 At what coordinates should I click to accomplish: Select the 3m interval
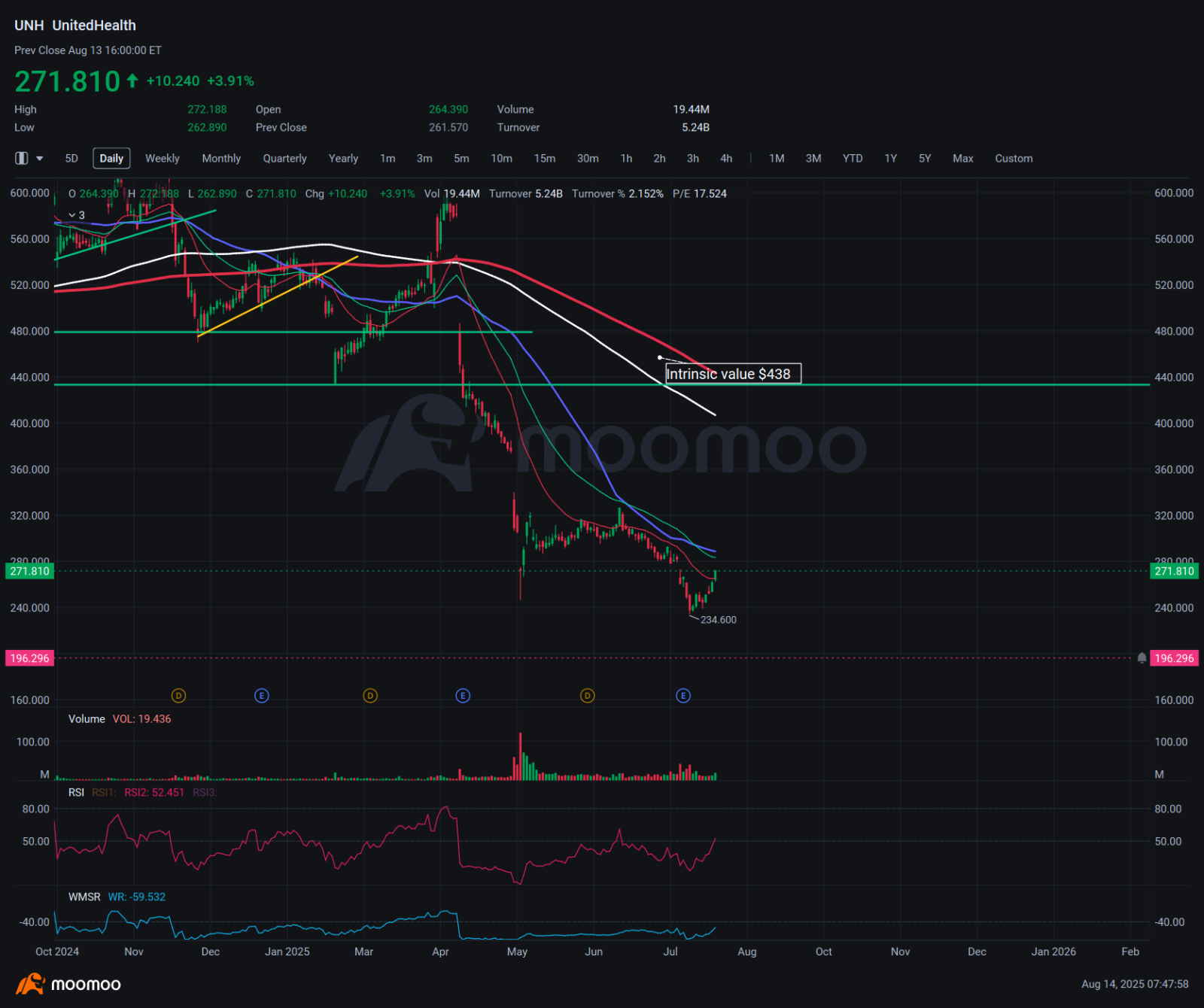[x=424, y=159]
